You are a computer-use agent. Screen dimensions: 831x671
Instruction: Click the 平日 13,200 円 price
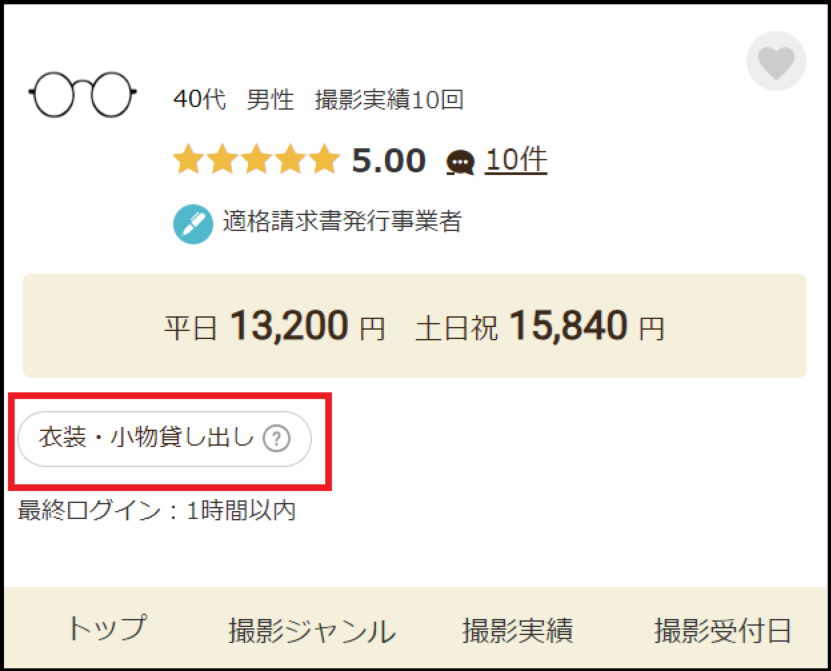pos(274,326)
